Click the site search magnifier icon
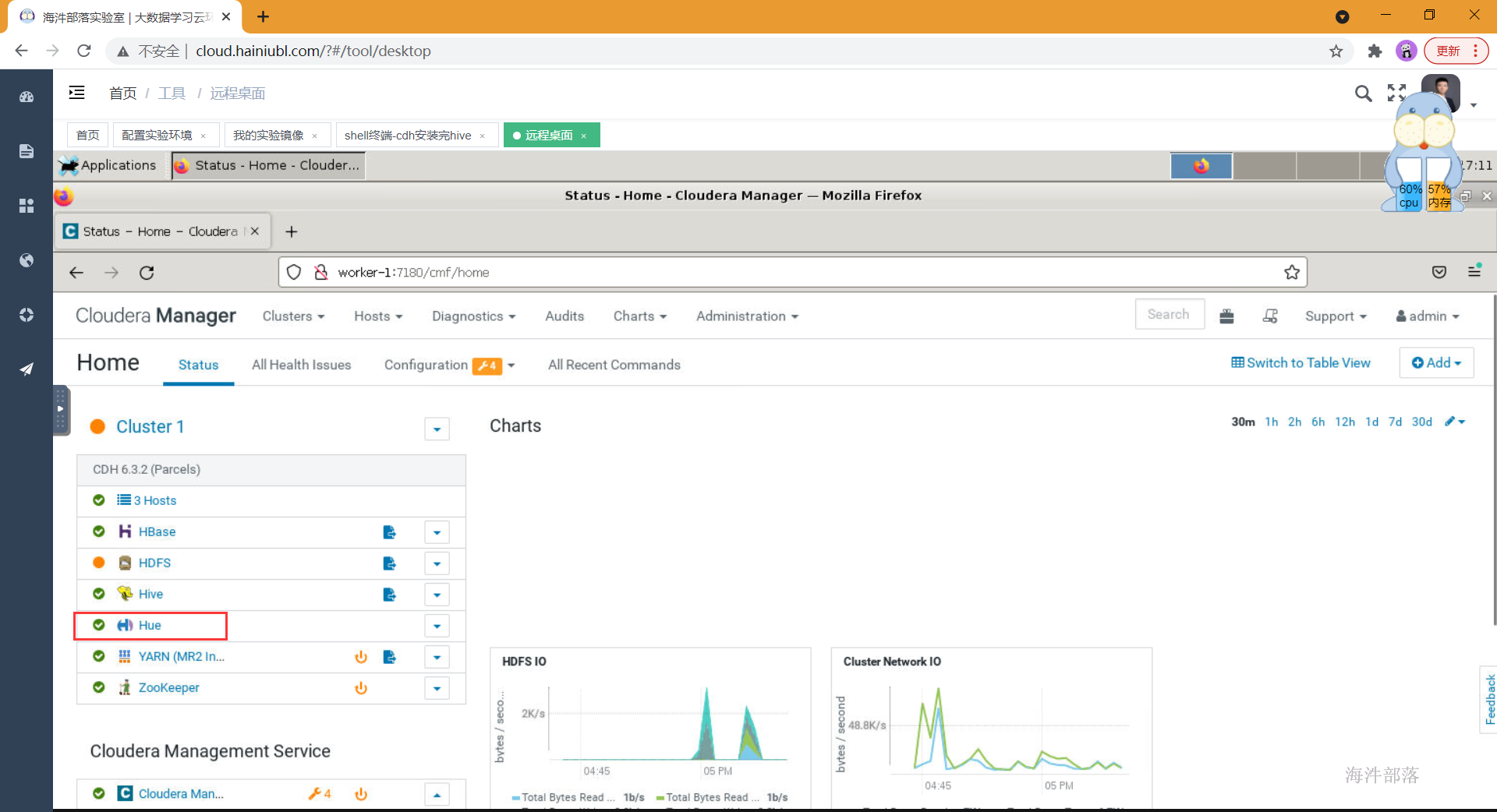 tap(1363, 94)
